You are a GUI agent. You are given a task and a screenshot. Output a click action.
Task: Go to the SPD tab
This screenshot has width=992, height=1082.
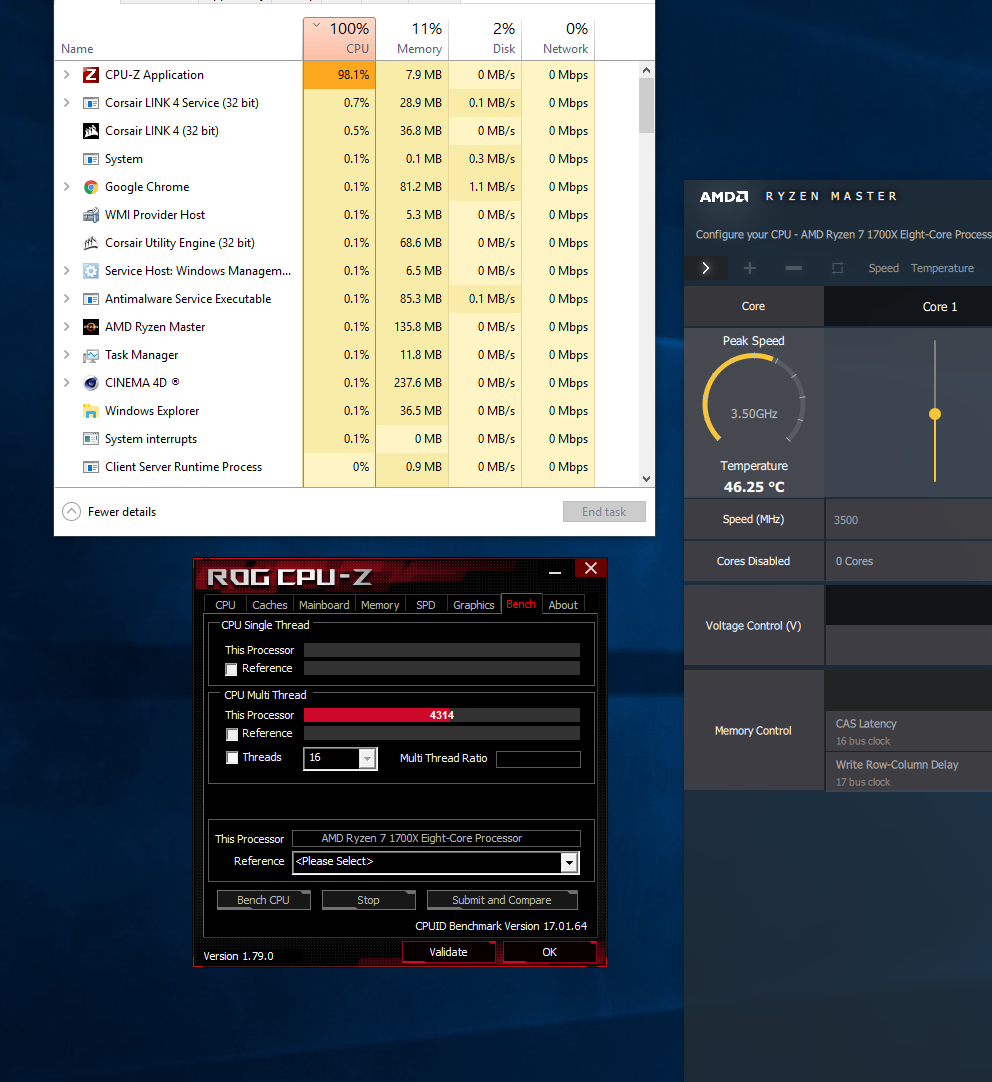(x=426, y=604)
